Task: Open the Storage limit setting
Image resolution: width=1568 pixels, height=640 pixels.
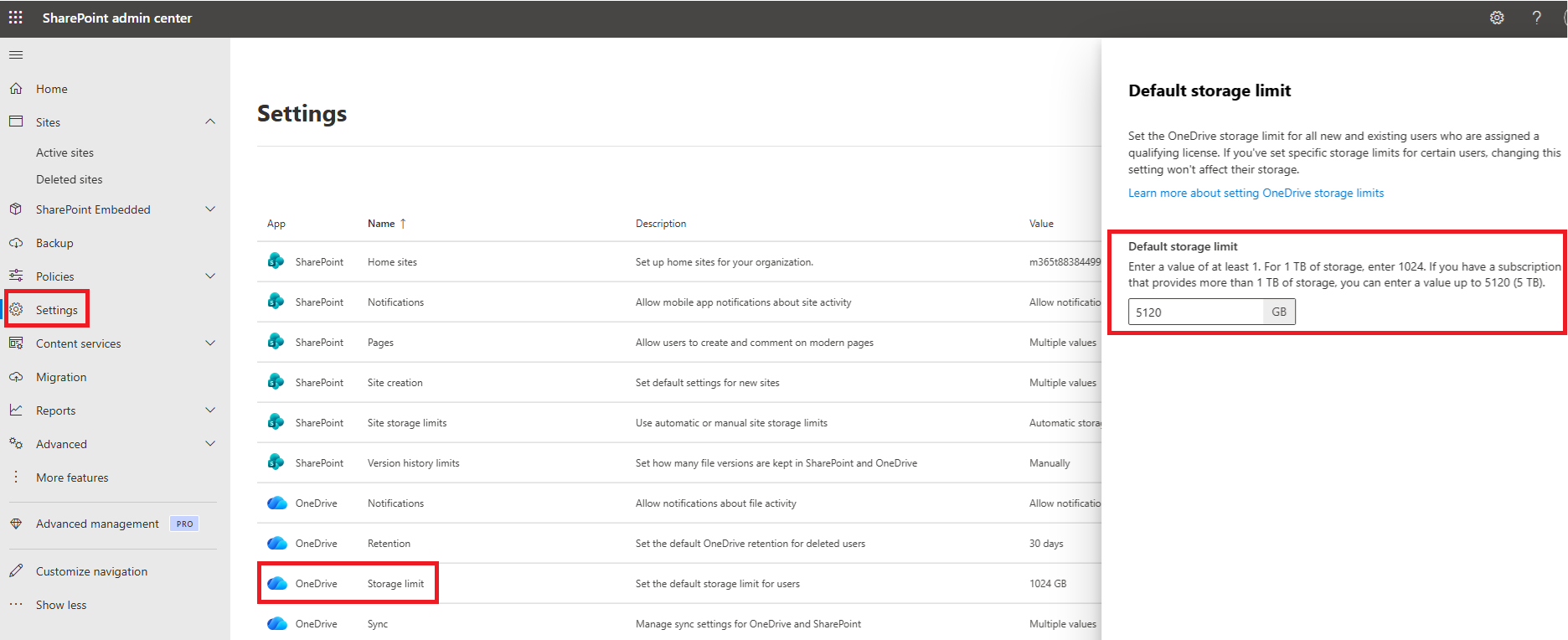Action: [395, 584]
